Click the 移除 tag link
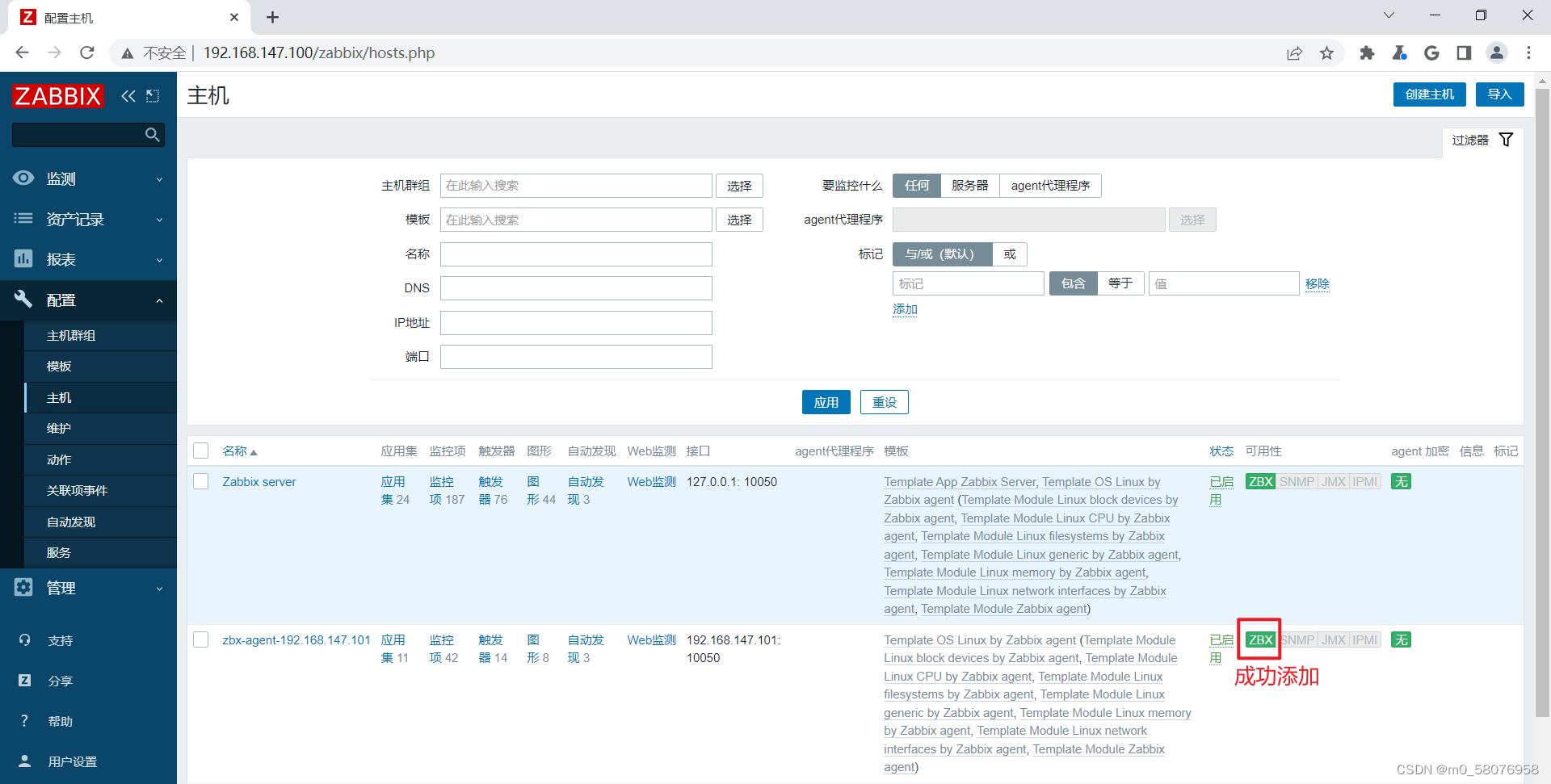 1317,283
